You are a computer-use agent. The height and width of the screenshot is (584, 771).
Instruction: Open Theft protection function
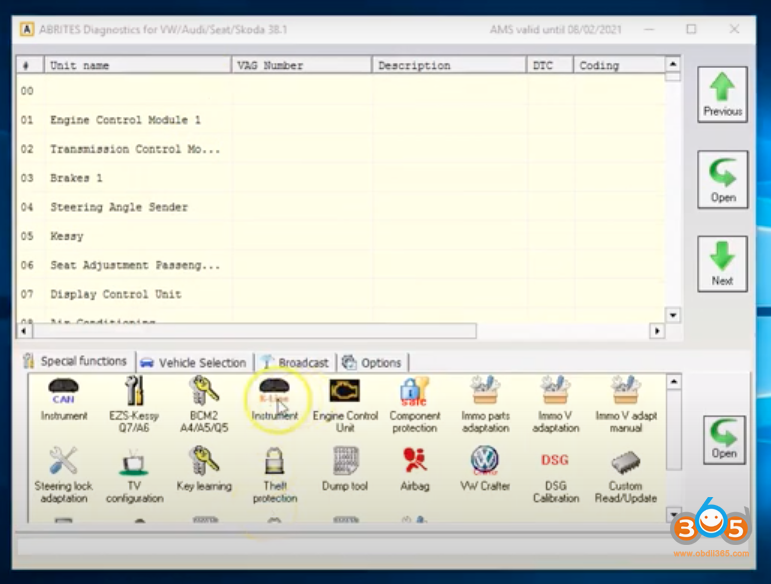[275, 475]
